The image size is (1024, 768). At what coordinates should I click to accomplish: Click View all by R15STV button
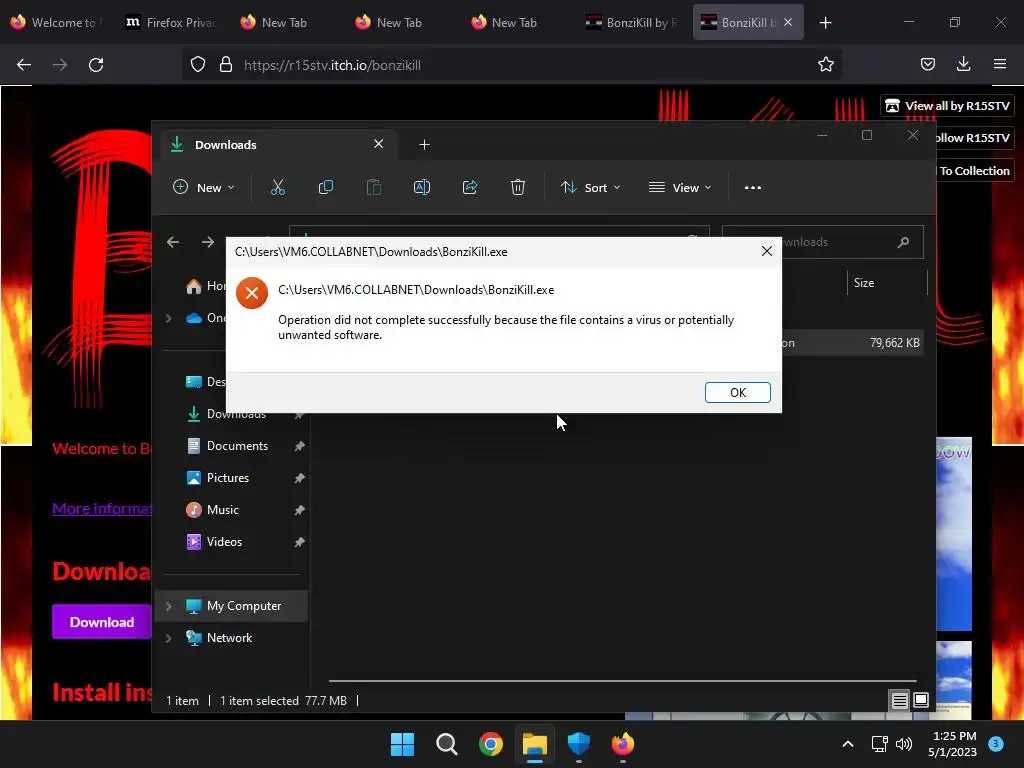point(947,106)
